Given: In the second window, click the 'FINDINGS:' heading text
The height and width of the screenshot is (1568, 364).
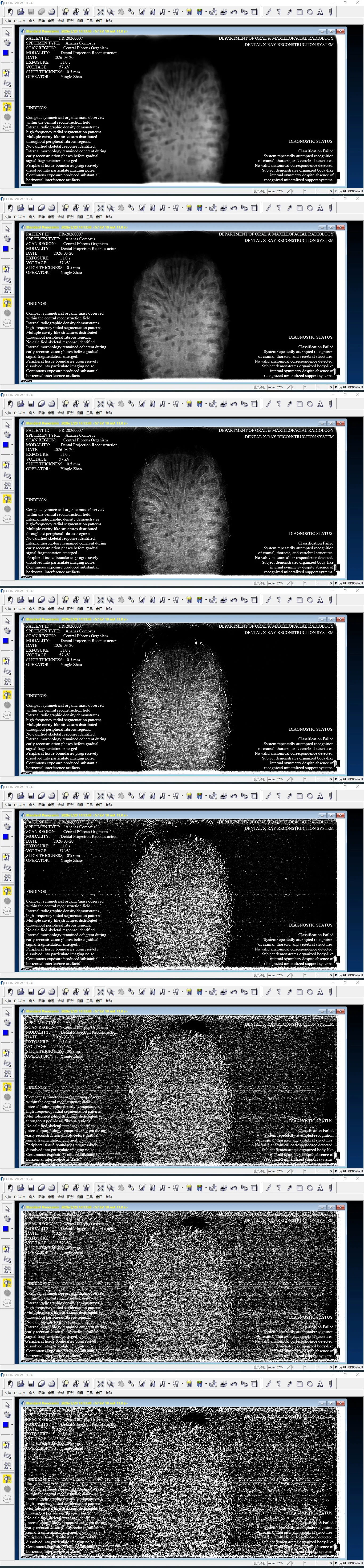Looking at the screenshot, I should click(x=37, y=304).
